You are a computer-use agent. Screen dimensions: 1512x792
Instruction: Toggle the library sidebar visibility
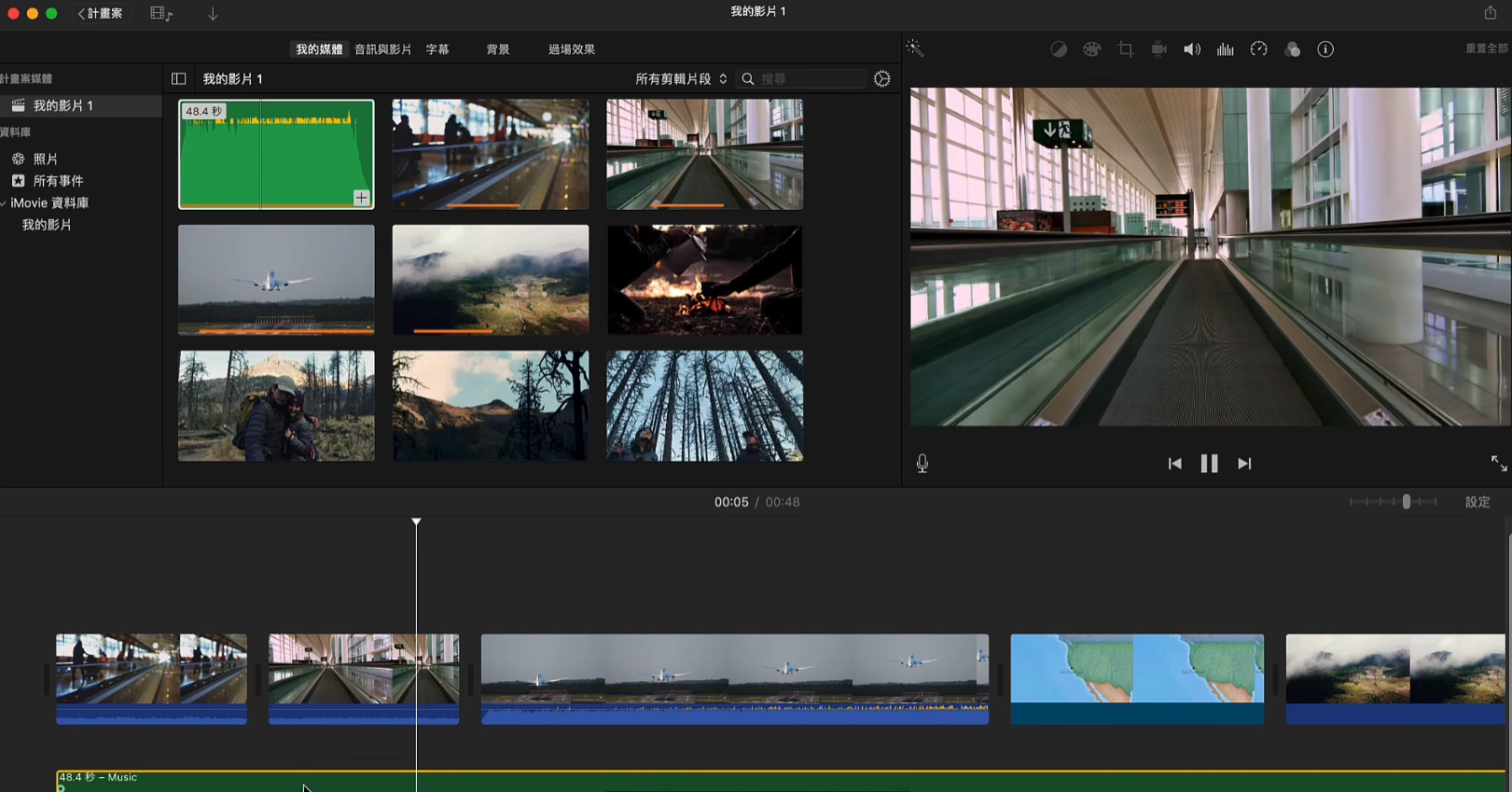[x=179, y=79]
